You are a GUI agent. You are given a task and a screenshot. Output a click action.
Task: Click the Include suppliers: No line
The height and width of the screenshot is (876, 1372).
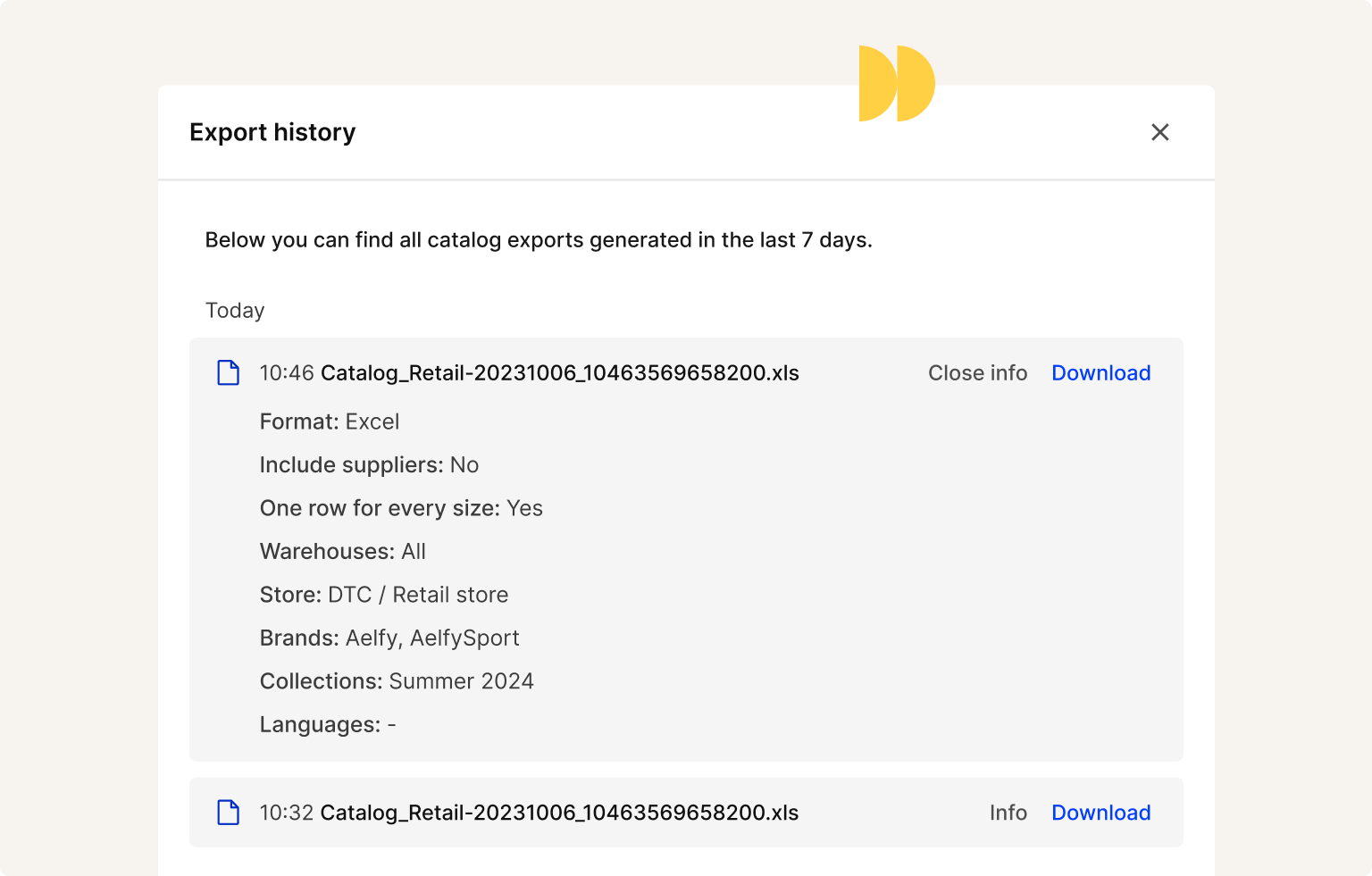(x=369, y=465)
